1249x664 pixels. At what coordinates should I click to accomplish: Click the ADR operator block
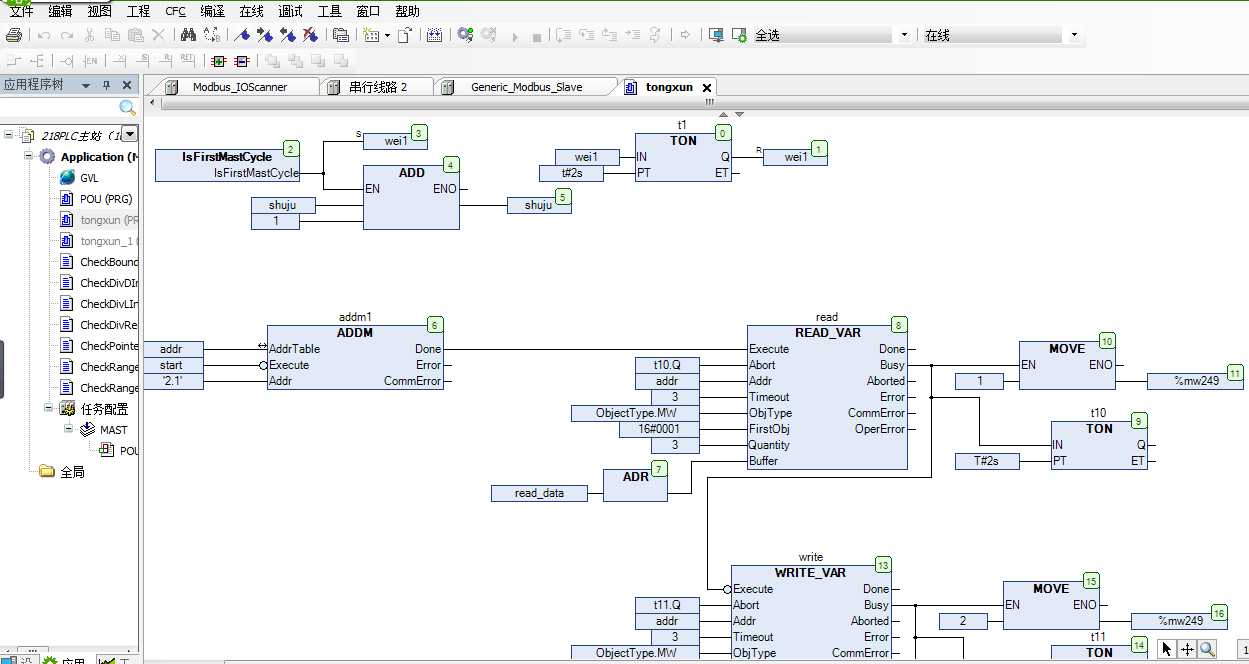[635, 484]
